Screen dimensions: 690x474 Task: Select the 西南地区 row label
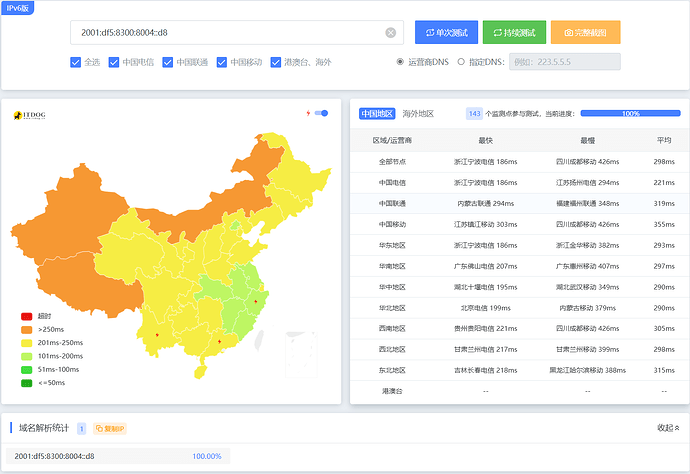[392, 328]
